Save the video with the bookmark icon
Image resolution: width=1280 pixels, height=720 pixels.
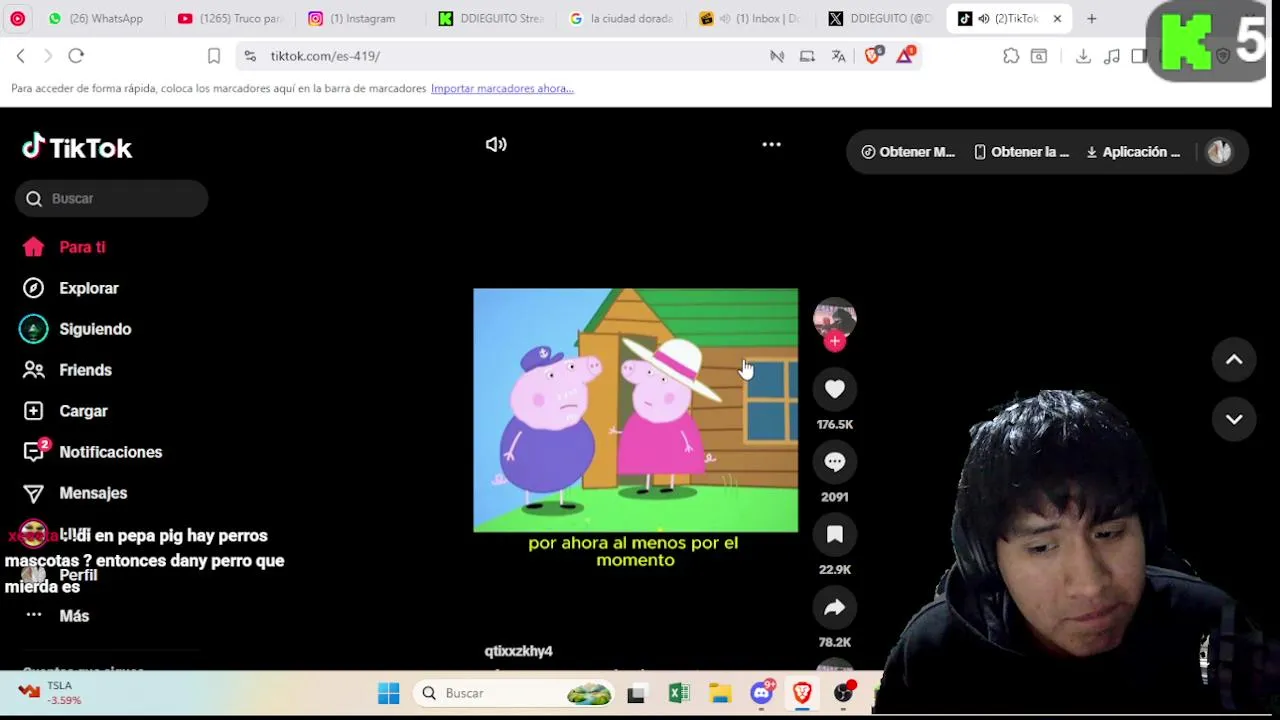point(835,534)
